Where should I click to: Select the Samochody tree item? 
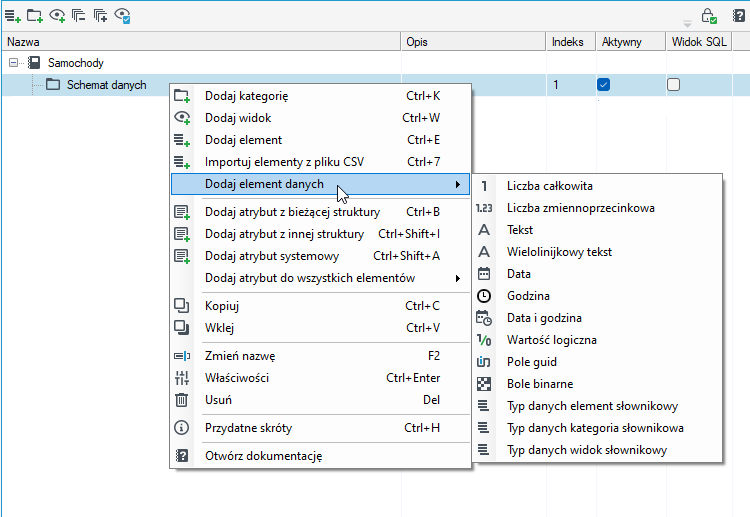(76, 63)
